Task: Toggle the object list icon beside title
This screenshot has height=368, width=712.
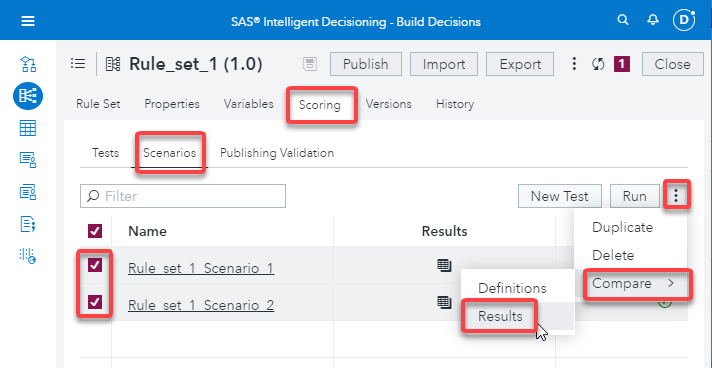Action: [x=78, y=64]
